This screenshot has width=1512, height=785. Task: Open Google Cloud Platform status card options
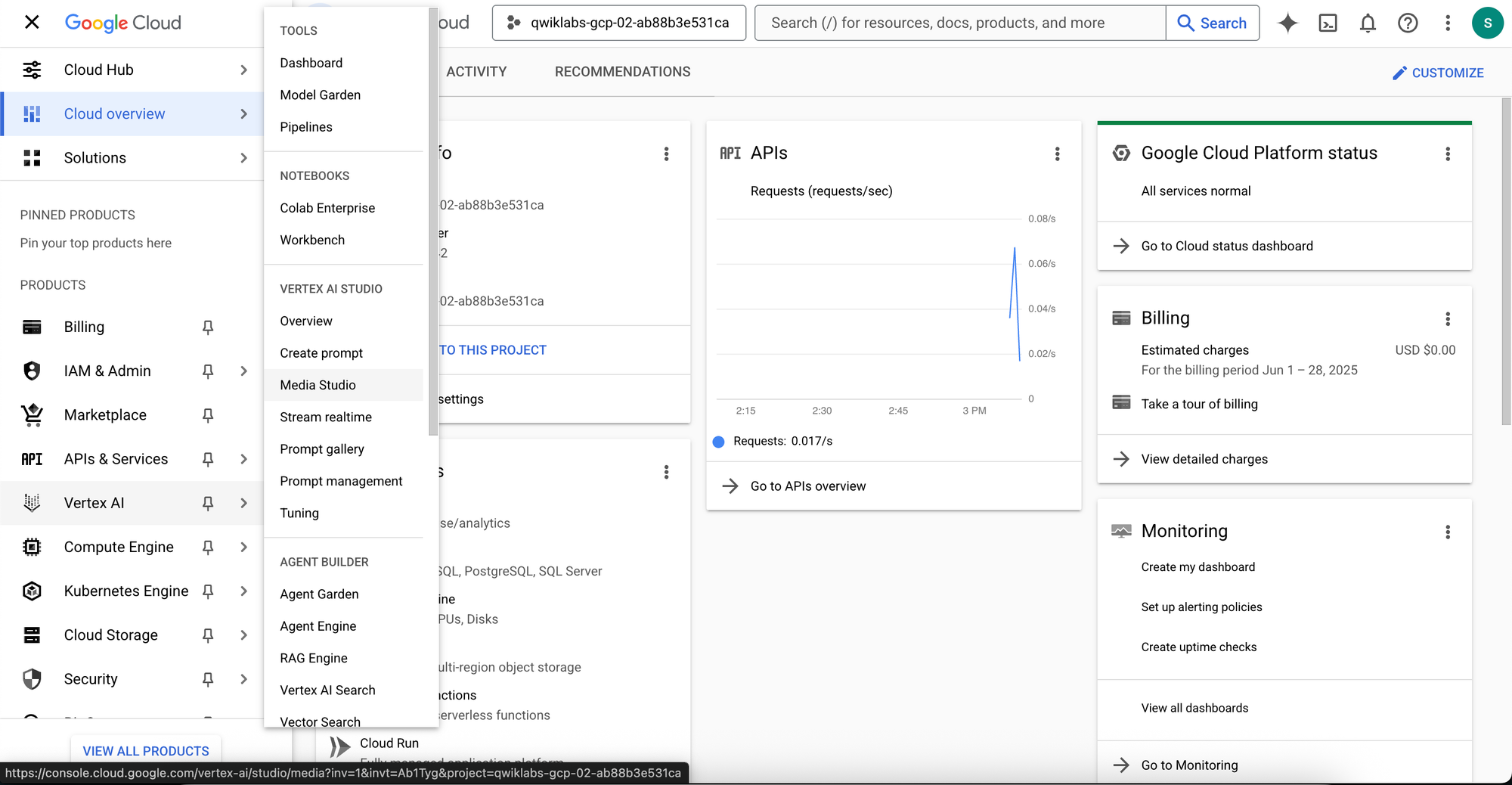click(1448, 154)
